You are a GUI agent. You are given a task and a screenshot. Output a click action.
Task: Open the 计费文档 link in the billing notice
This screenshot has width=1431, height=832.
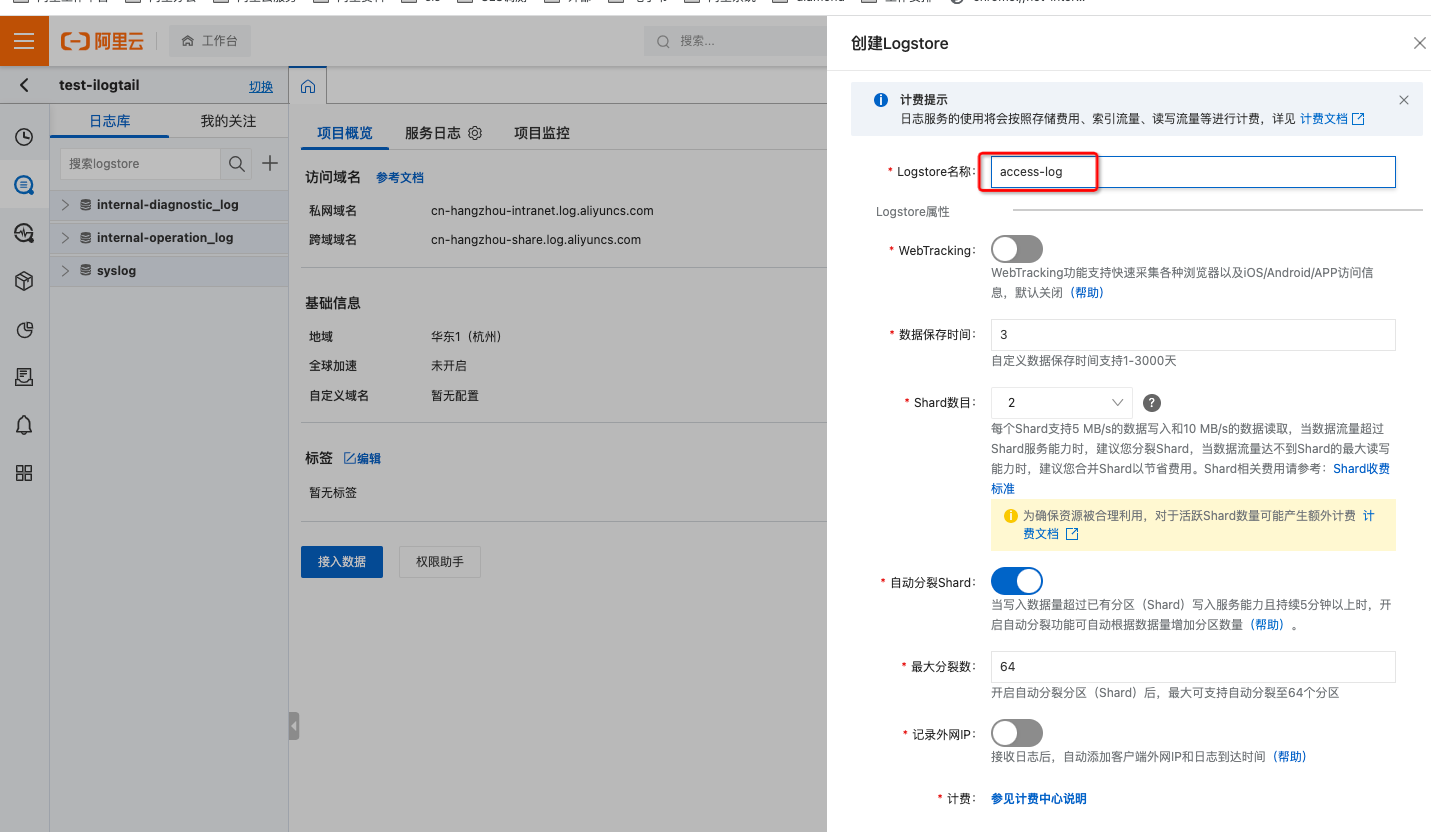[x=1325, y=118]
